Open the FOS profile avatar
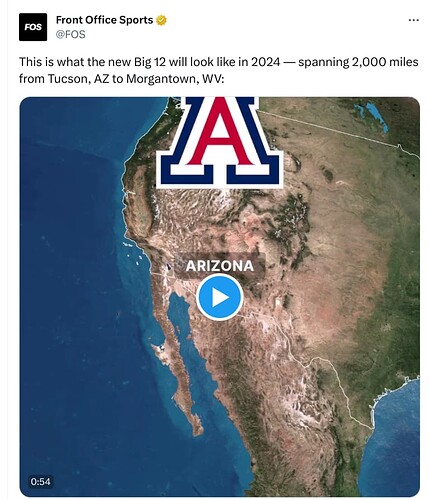 point(33,27)
